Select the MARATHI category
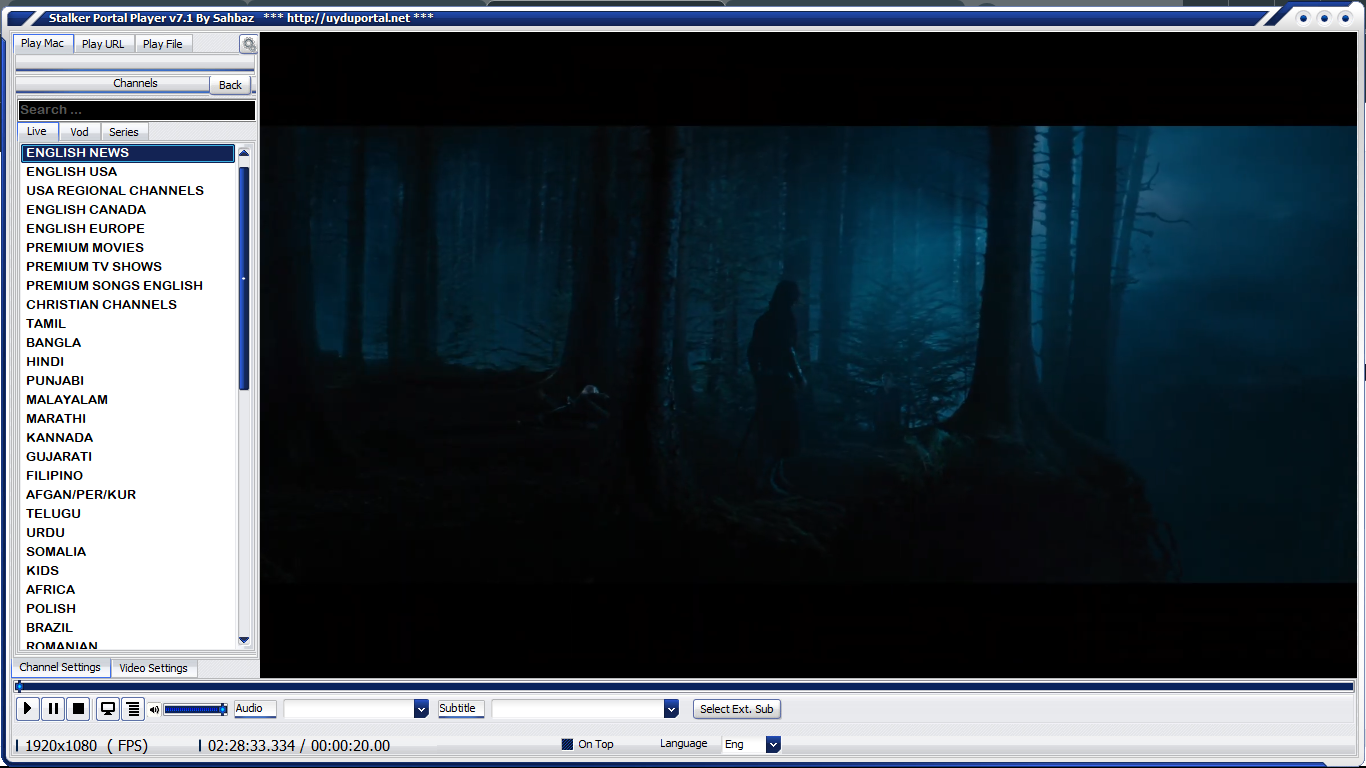1366x768 pixels. (128, 419)
